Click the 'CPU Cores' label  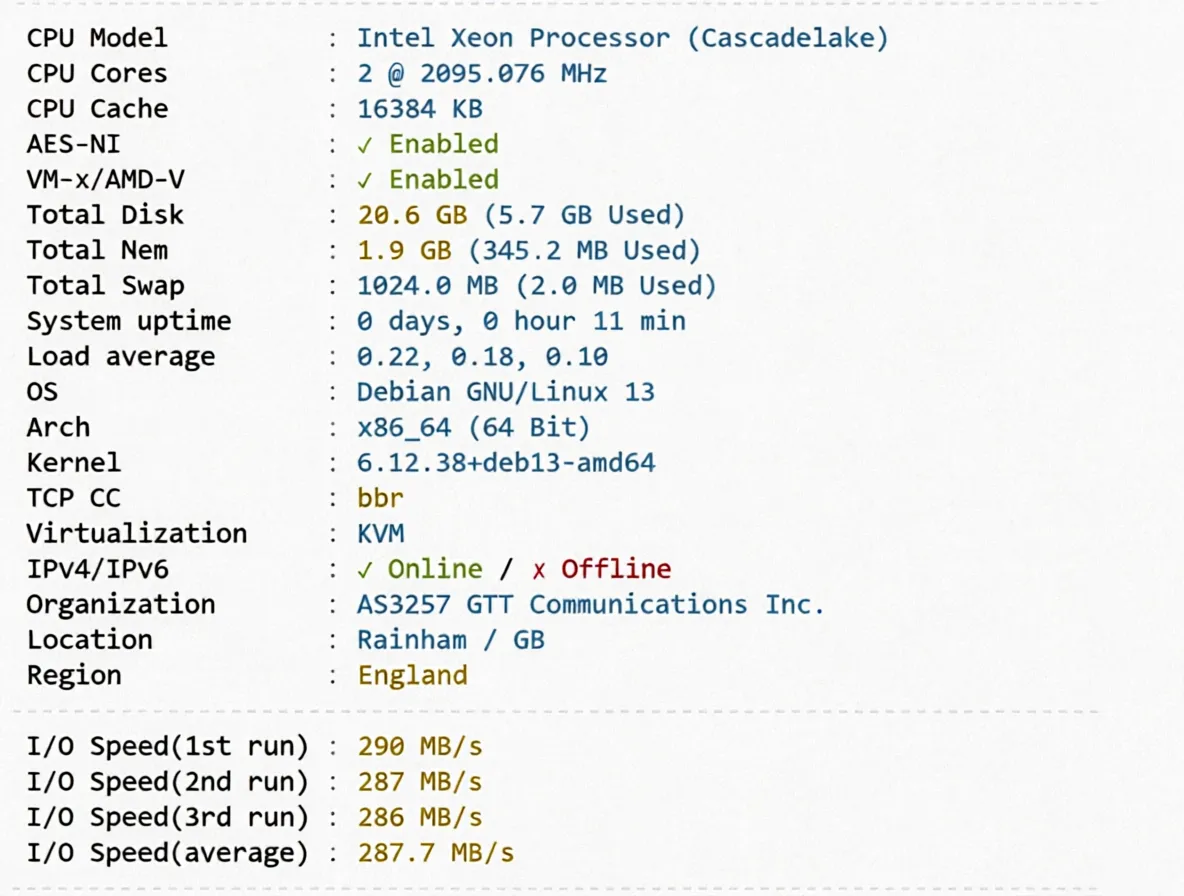tap(97, 73)
